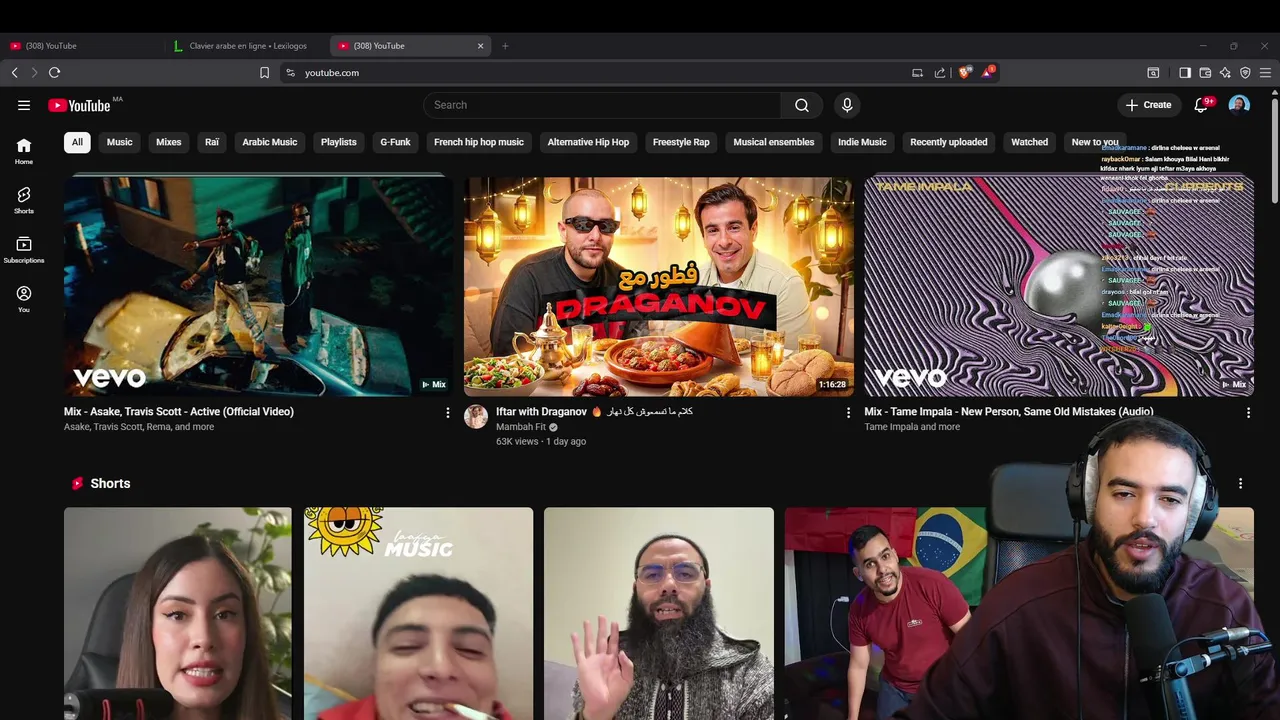Open the Brave Wallet icon

(x=1205, y=72)
